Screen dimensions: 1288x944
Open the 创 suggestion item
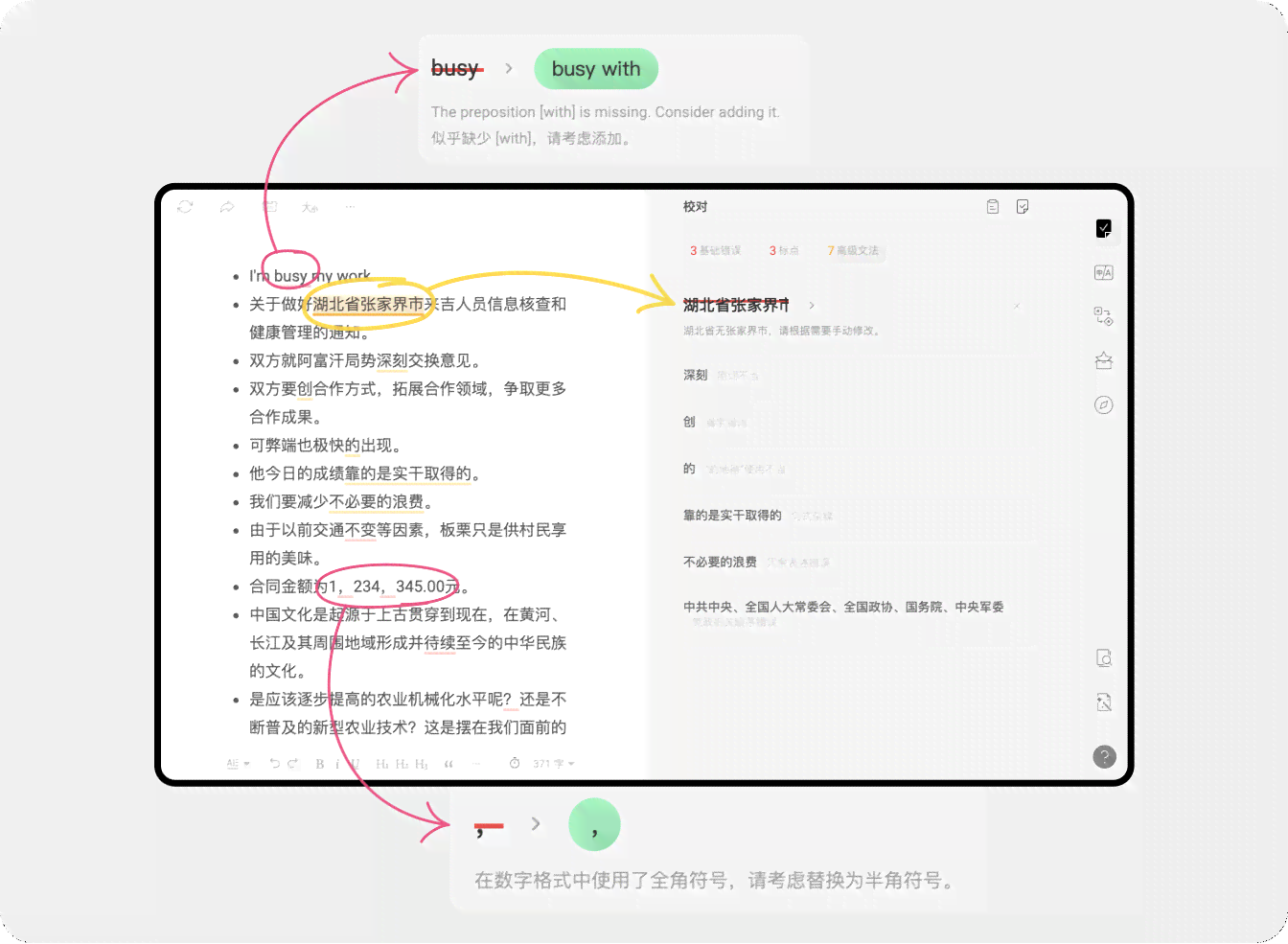(715, 423)
